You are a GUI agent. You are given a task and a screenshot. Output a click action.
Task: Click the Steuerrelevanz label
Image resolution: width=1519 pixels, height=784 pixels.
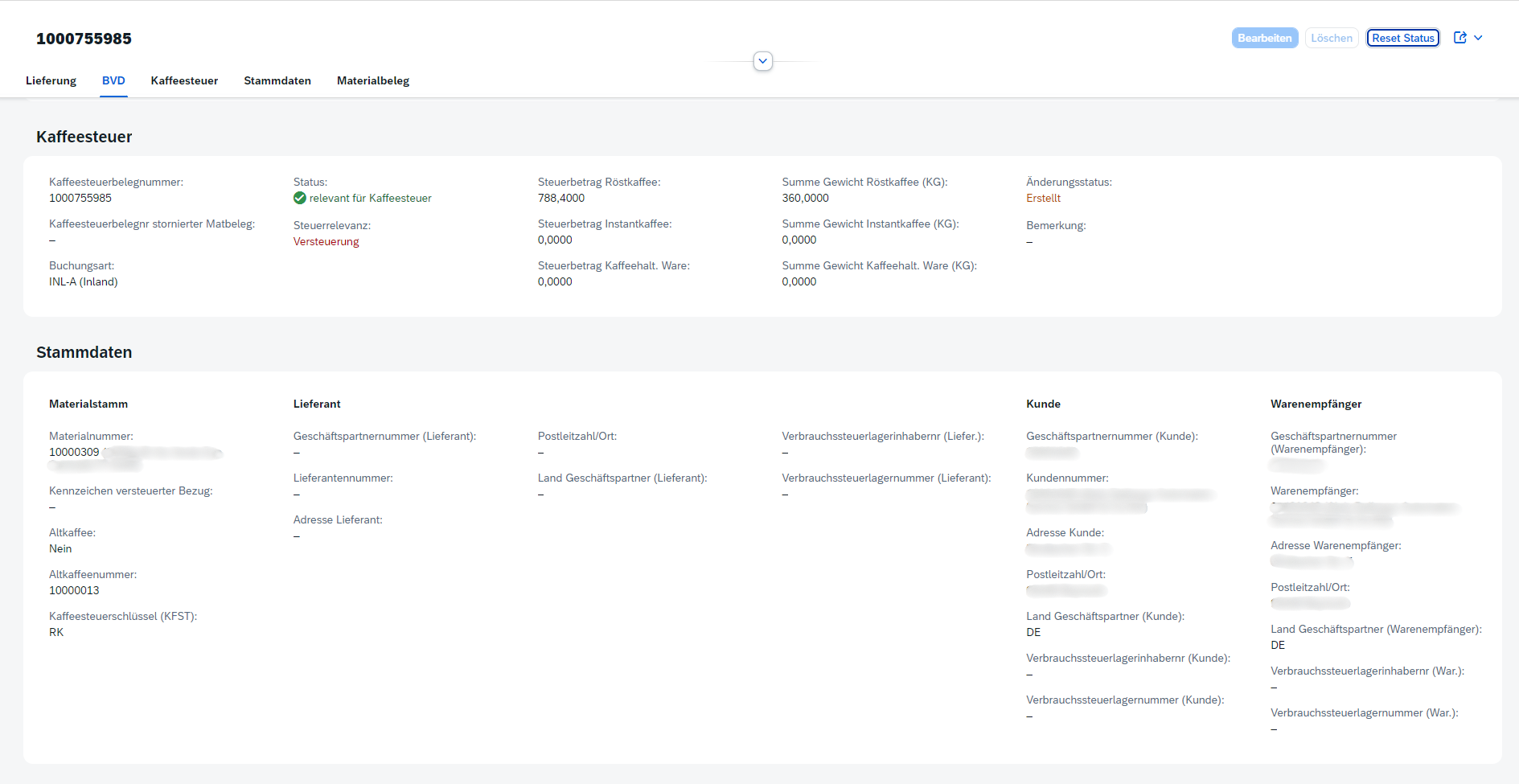(x=332, y=225)
